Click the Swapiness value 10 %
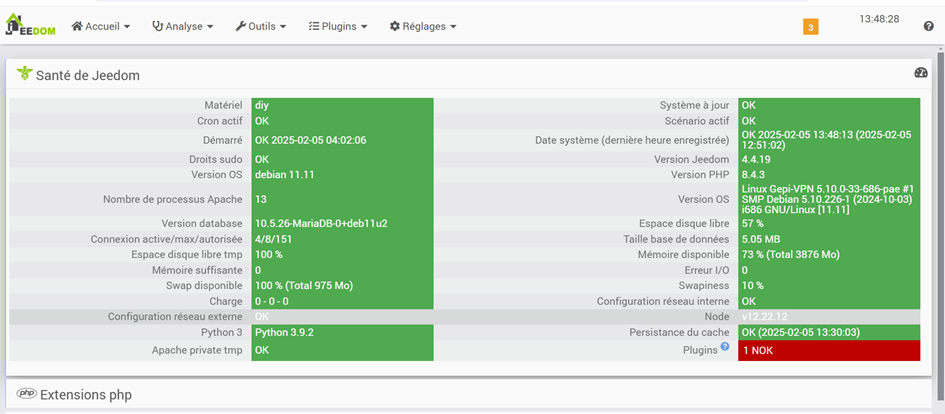Viewport: 945px width, 414px height. pyautogui.click(x=752, y=286)
